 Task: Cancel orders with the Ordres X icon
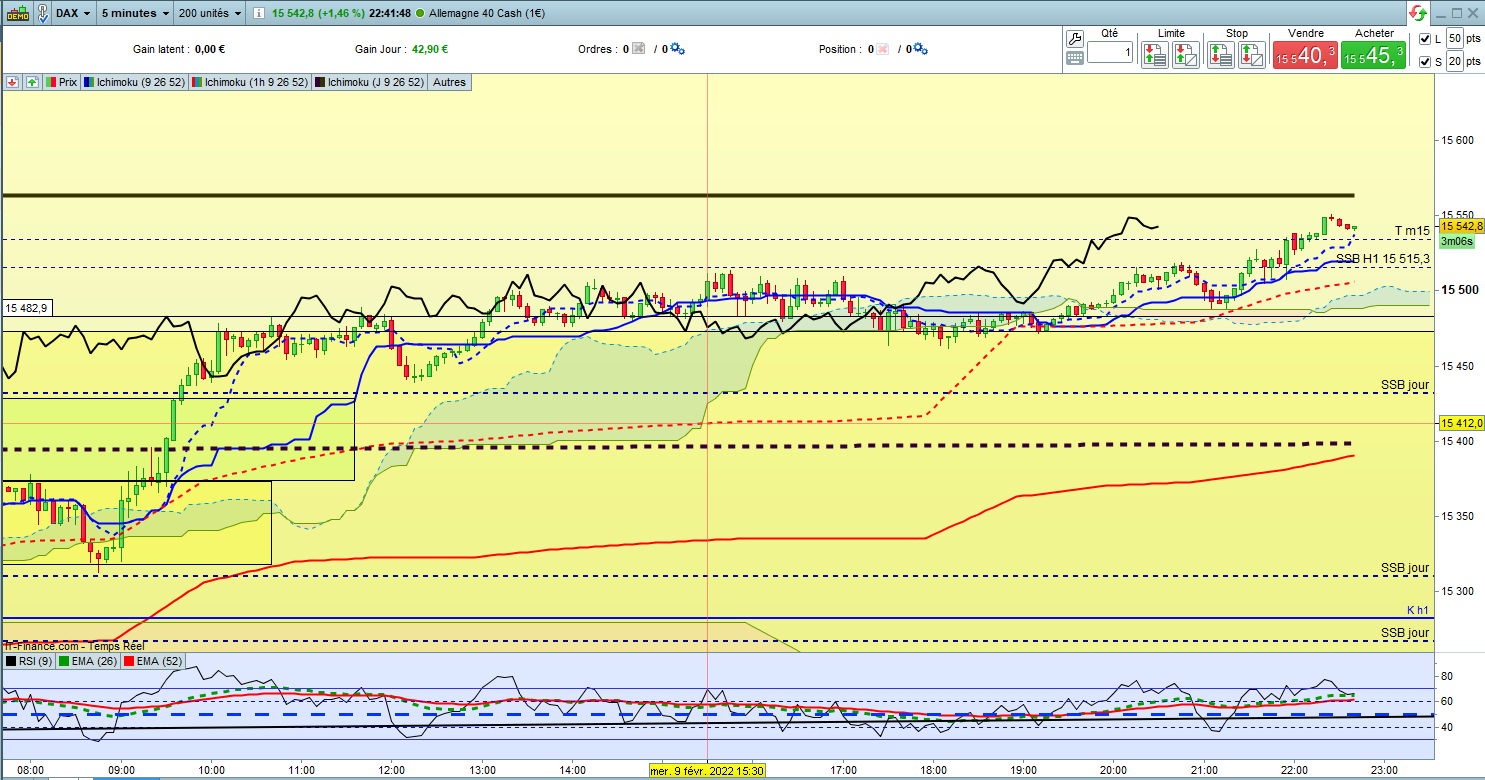click(x=639, y=49)
